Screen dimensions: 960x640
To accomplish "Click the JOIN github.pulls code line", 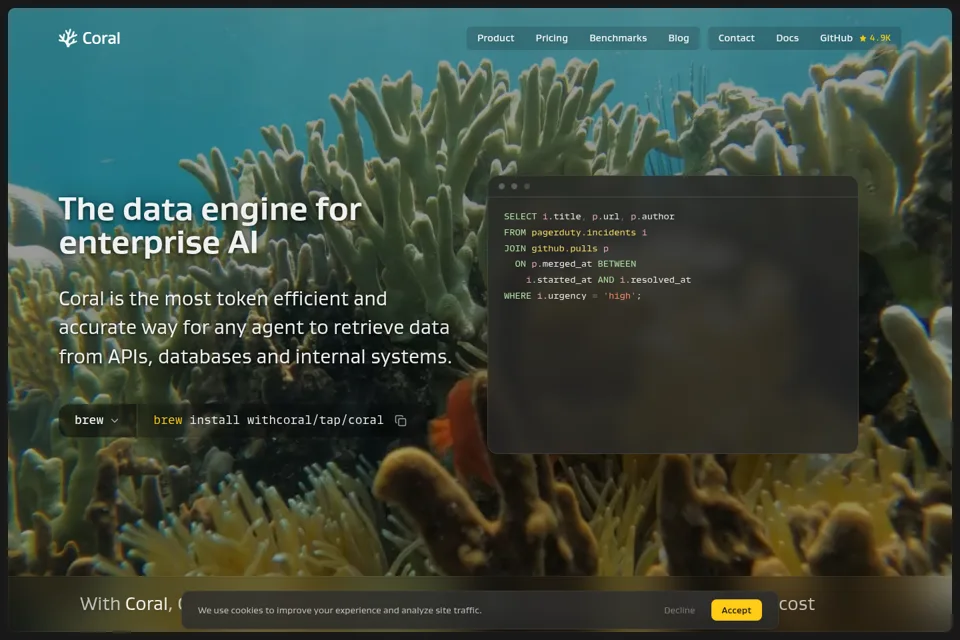I will 556,248.
